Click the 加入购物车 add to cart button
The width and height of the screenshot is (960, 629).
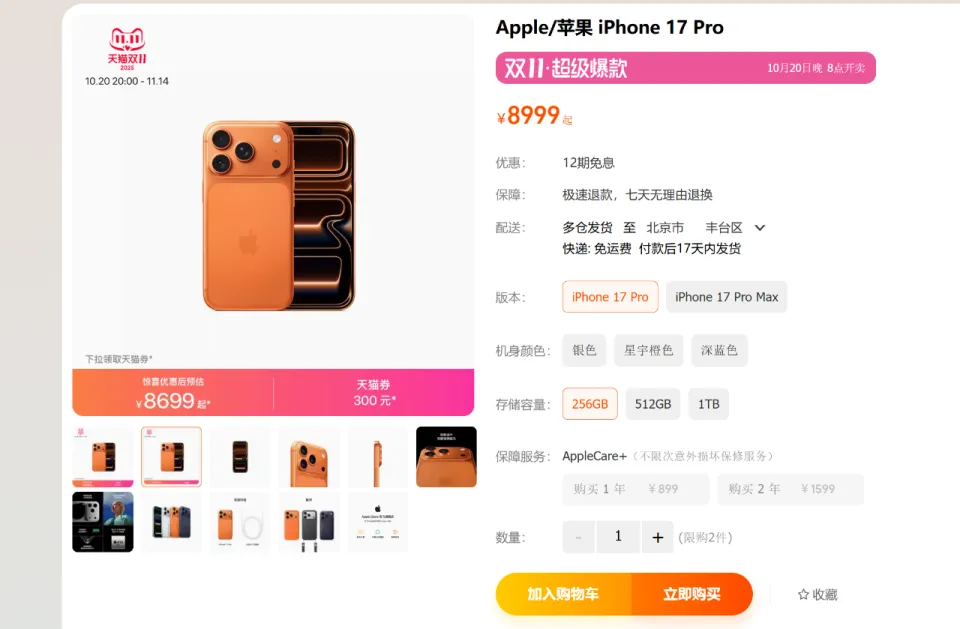click(563, 594)
